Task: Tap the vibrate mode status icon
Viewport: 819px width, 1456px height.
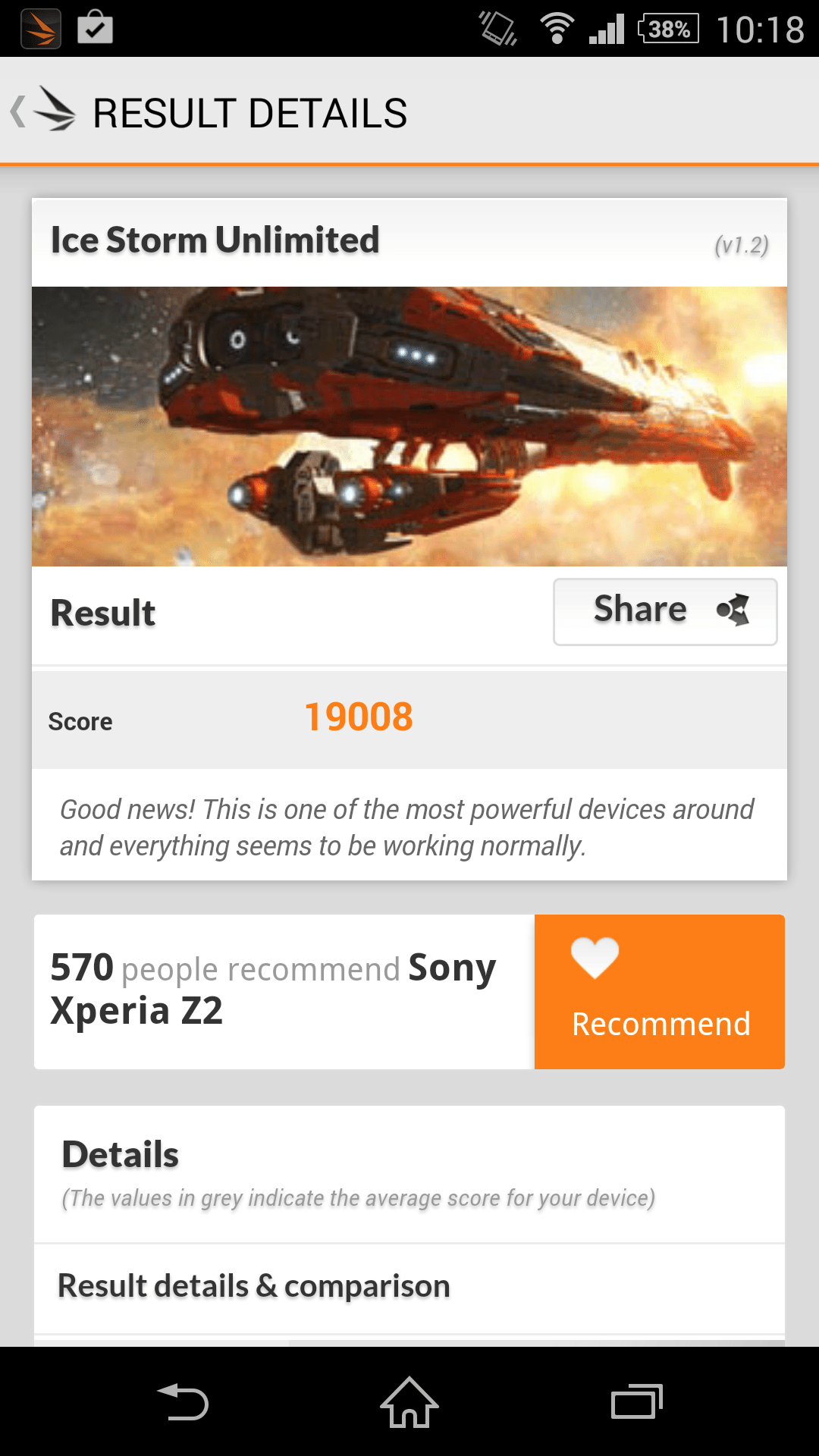Action: [498, 29]
